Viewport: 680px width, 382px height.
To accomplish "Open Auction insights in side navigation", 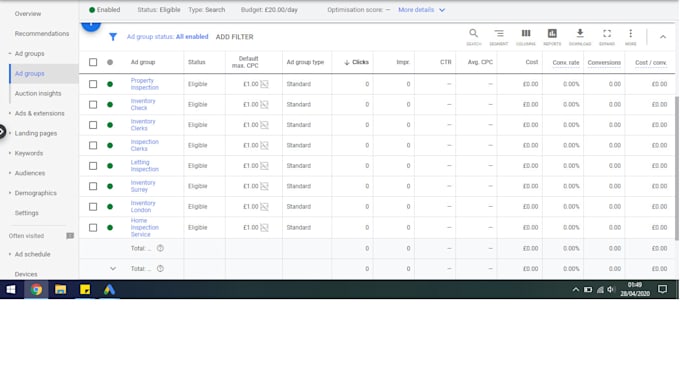I will click(38, 93).
